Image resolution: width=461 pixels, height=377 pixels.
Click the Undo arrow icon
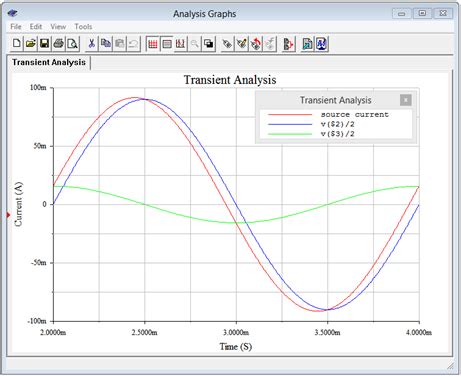(134, 44)
